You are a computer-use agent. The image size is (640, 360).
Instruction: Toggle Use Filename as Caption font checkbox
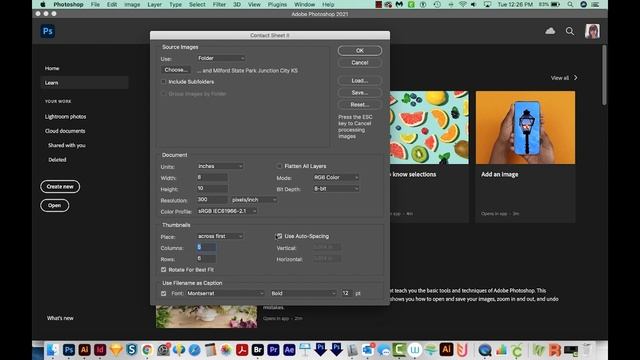pos(164,293)
